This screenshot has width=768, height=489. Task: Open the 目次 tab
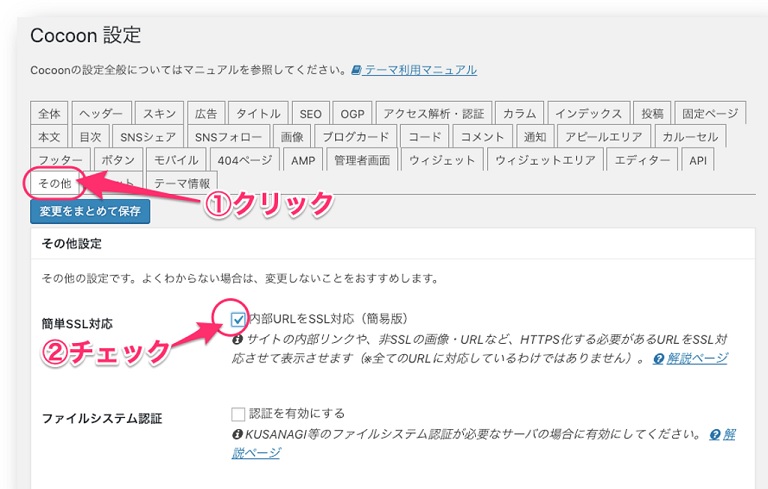click(x=90, y=137)
